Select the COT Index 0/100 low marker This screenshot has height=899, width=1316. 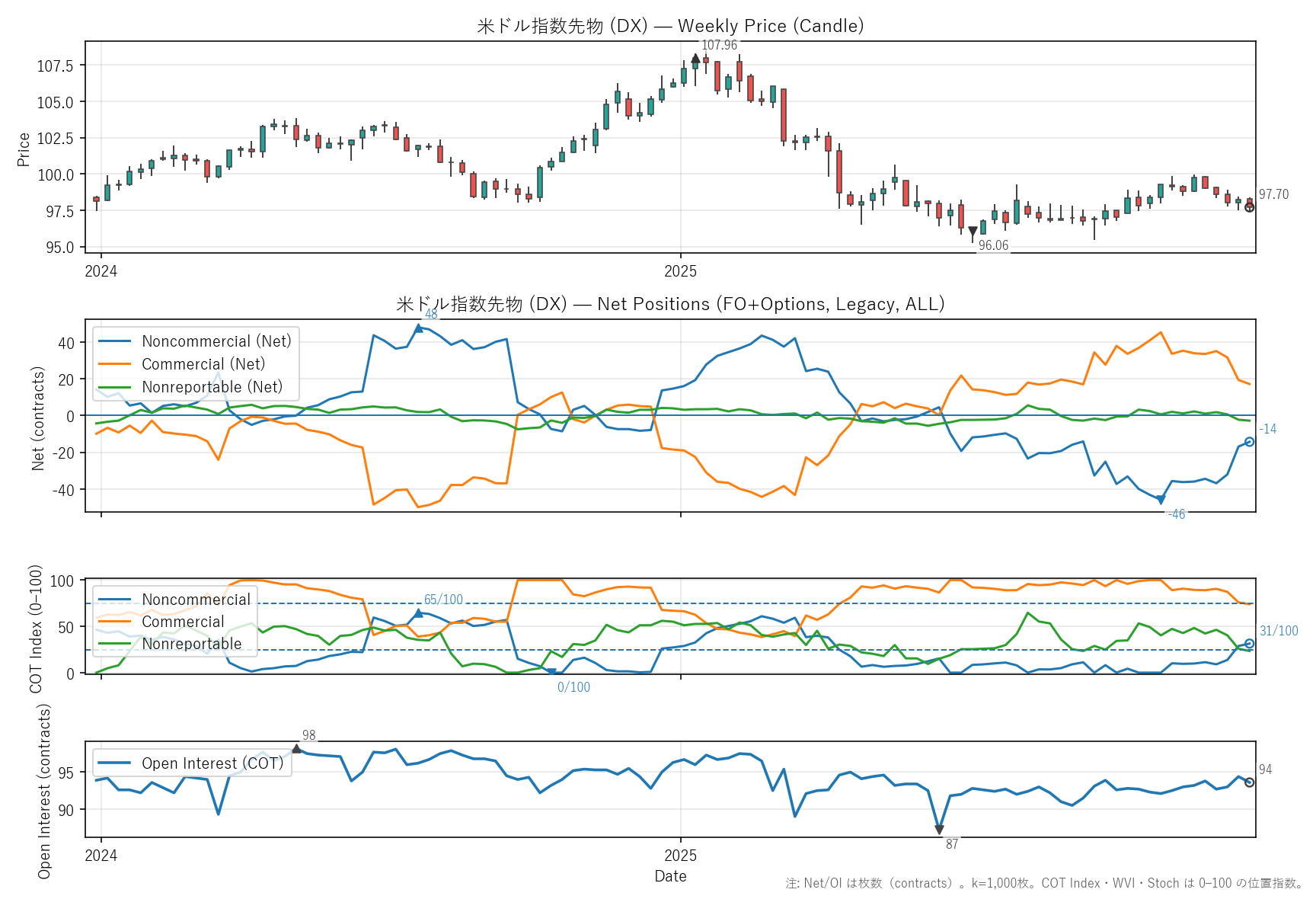(x=551, y=672)
